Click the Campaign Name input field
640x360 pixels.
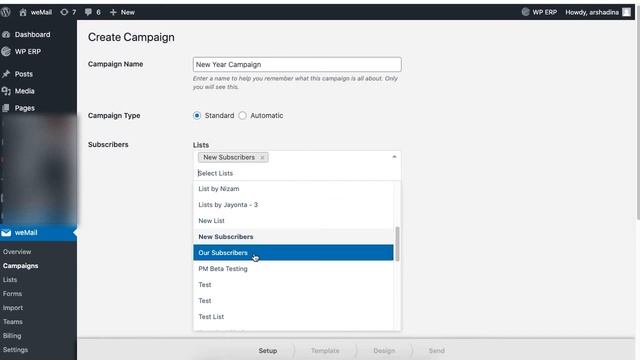[x=297, y=64]
